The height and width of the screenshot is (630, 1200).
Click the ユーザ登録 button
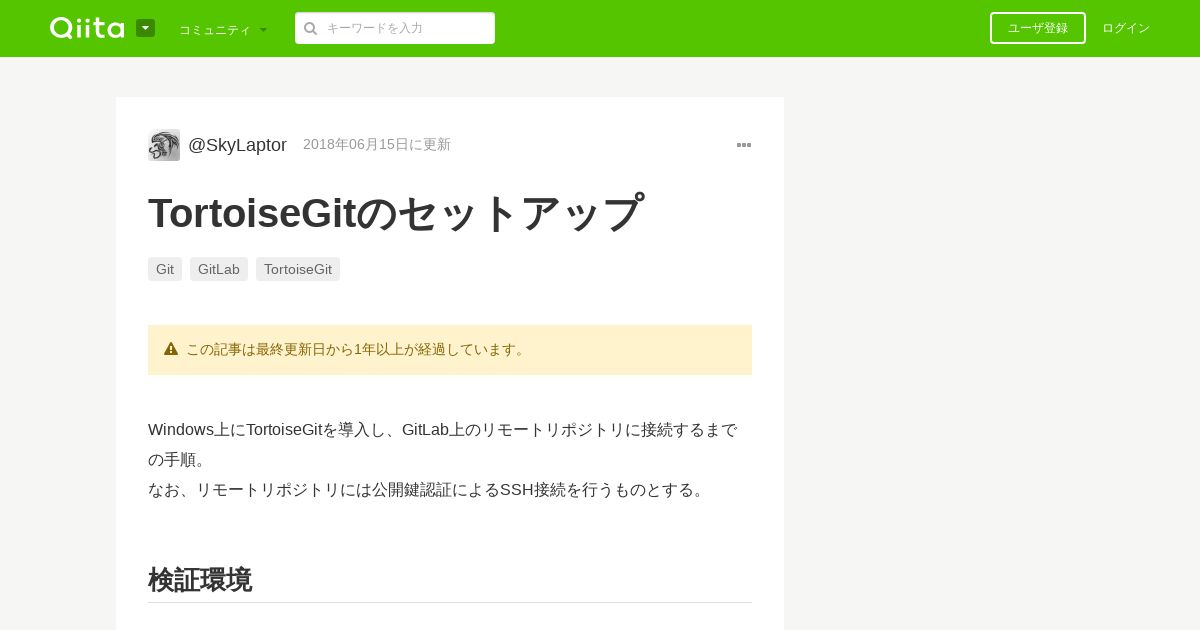coord(1038,28)
